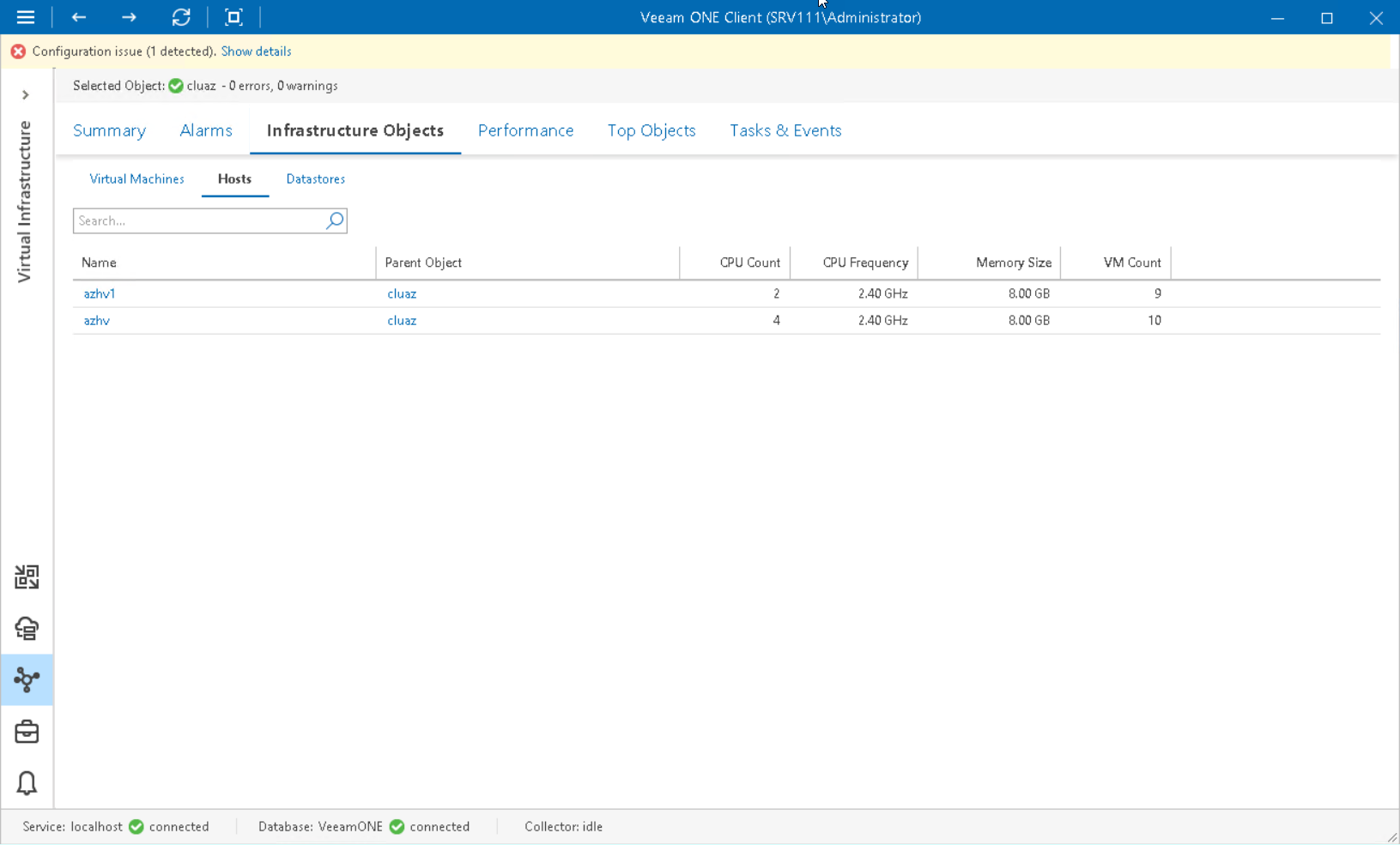Screen dimensions: 1400x845
Task: Select the Hosts sub-tab
Action: click(x=234, y=178)
